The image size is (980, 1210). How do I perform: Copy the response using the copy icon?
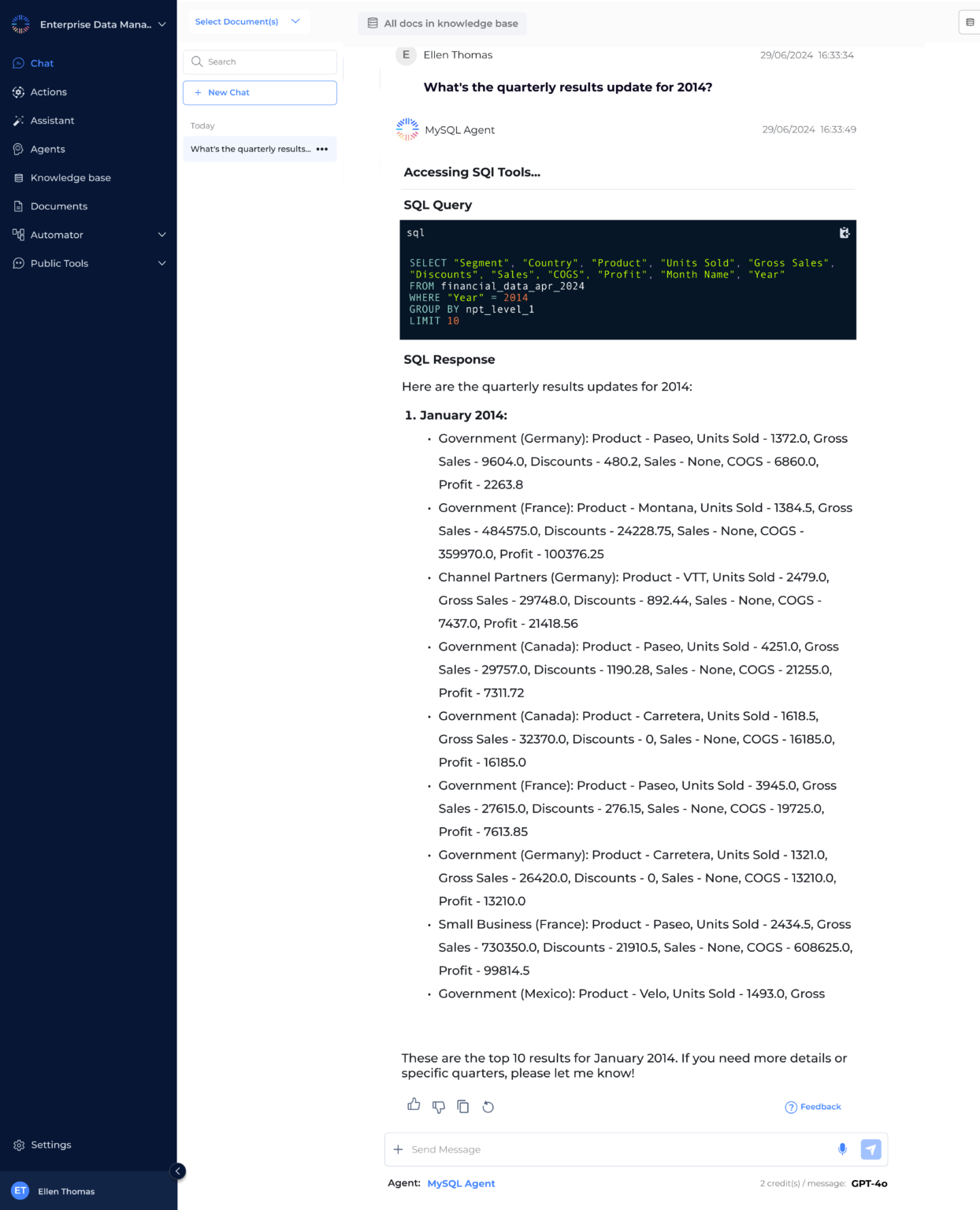463,1107
